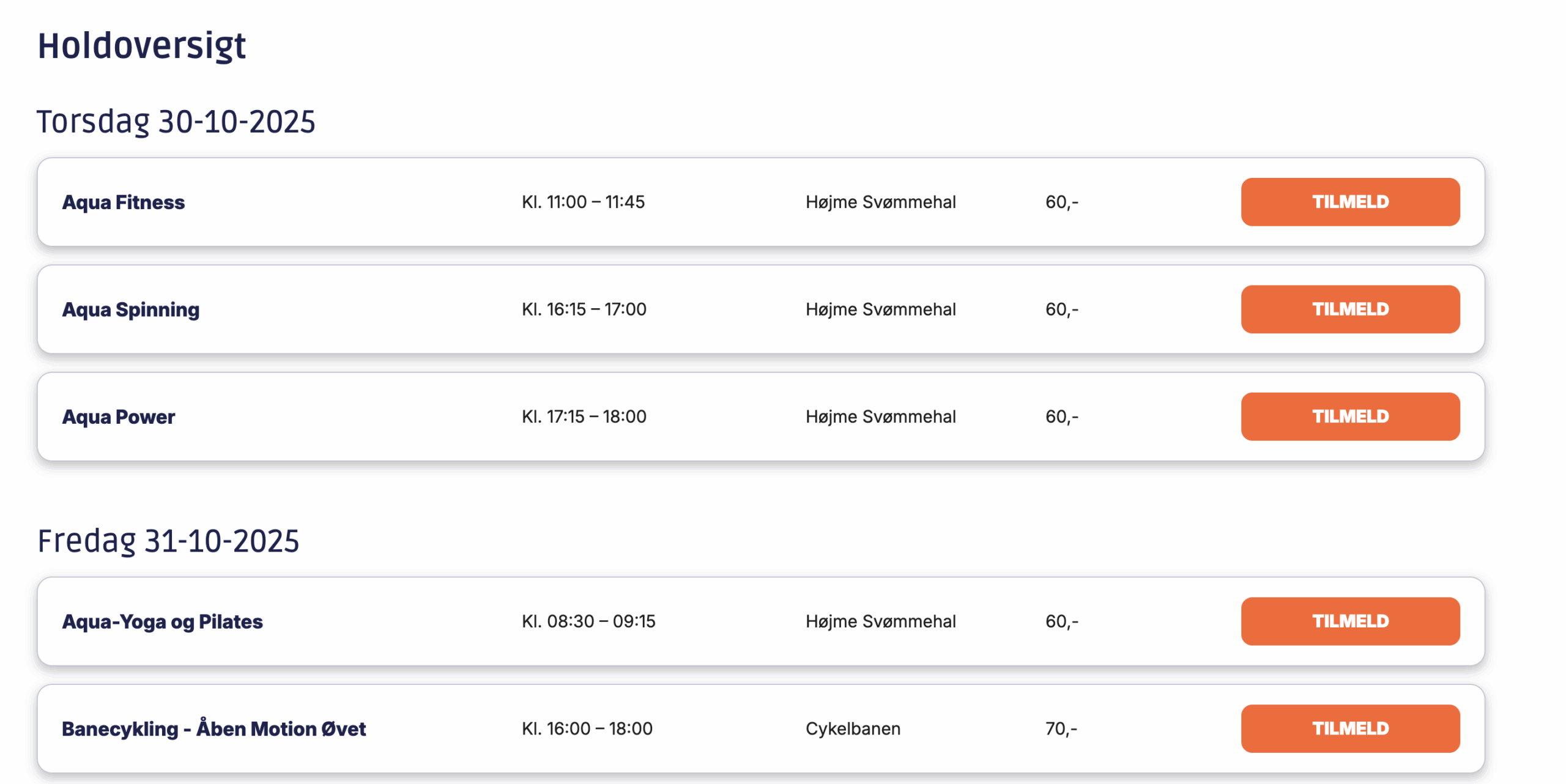This screenshot has height=784, width=1566.
Task: Click the Fredag 31-10-2025 date heading
Action: (168, 541)
